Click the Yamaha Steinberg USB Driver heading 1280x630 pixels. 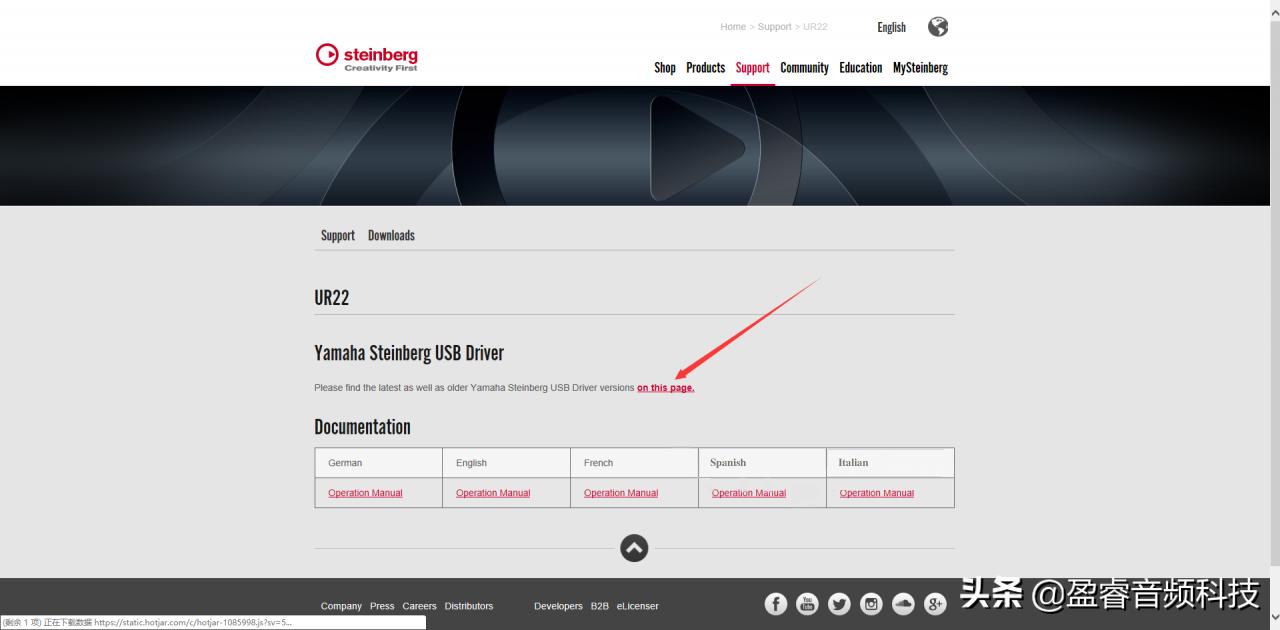click(x=409, y=353)
